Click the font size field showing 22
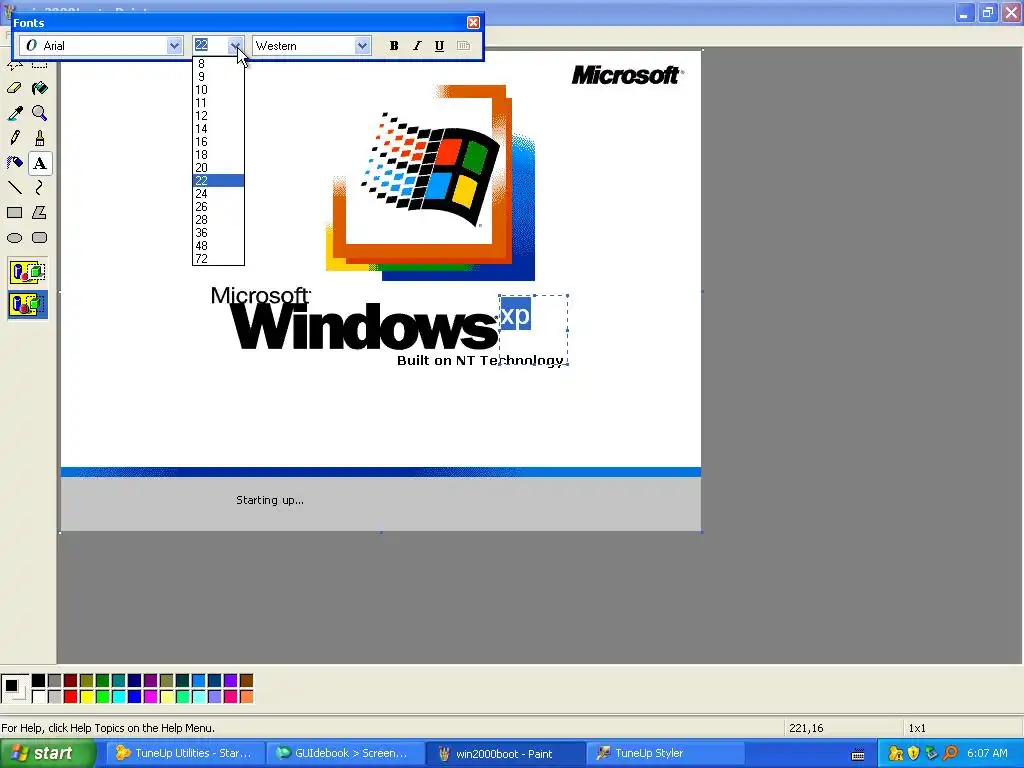Image resolution: width=1024 pixels, height=768 pixels. (210, 46)
